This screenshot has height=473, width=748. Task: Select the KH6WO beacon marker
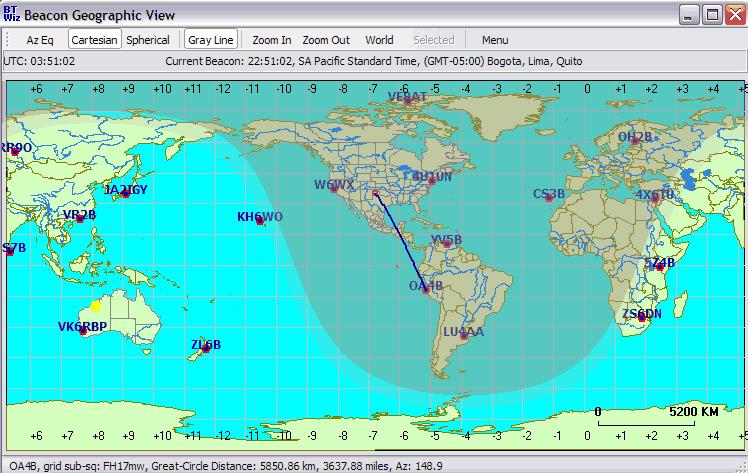coord(260,221)
